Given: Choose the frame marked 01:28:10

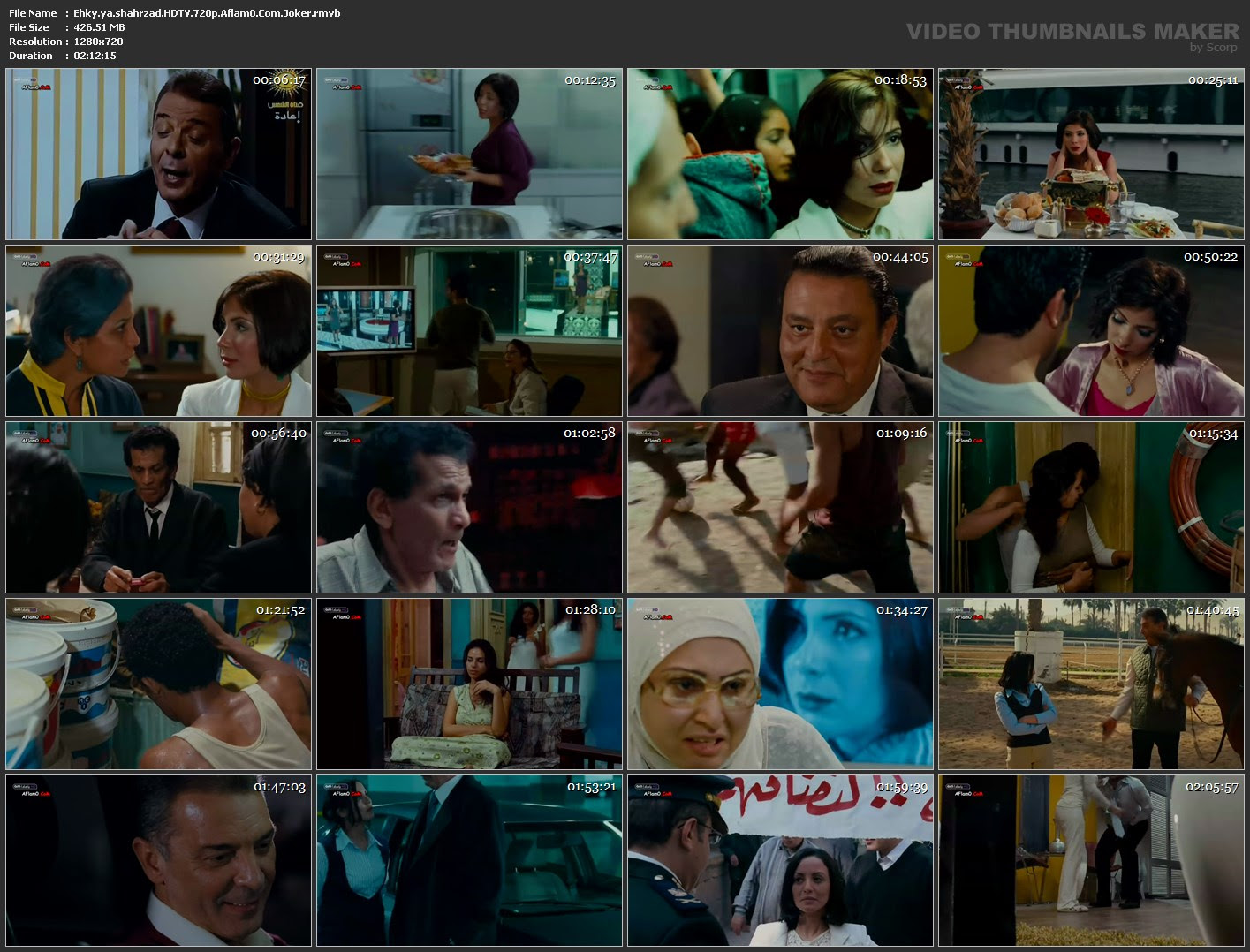Looking at the screenshot, I should pos(470,684).
